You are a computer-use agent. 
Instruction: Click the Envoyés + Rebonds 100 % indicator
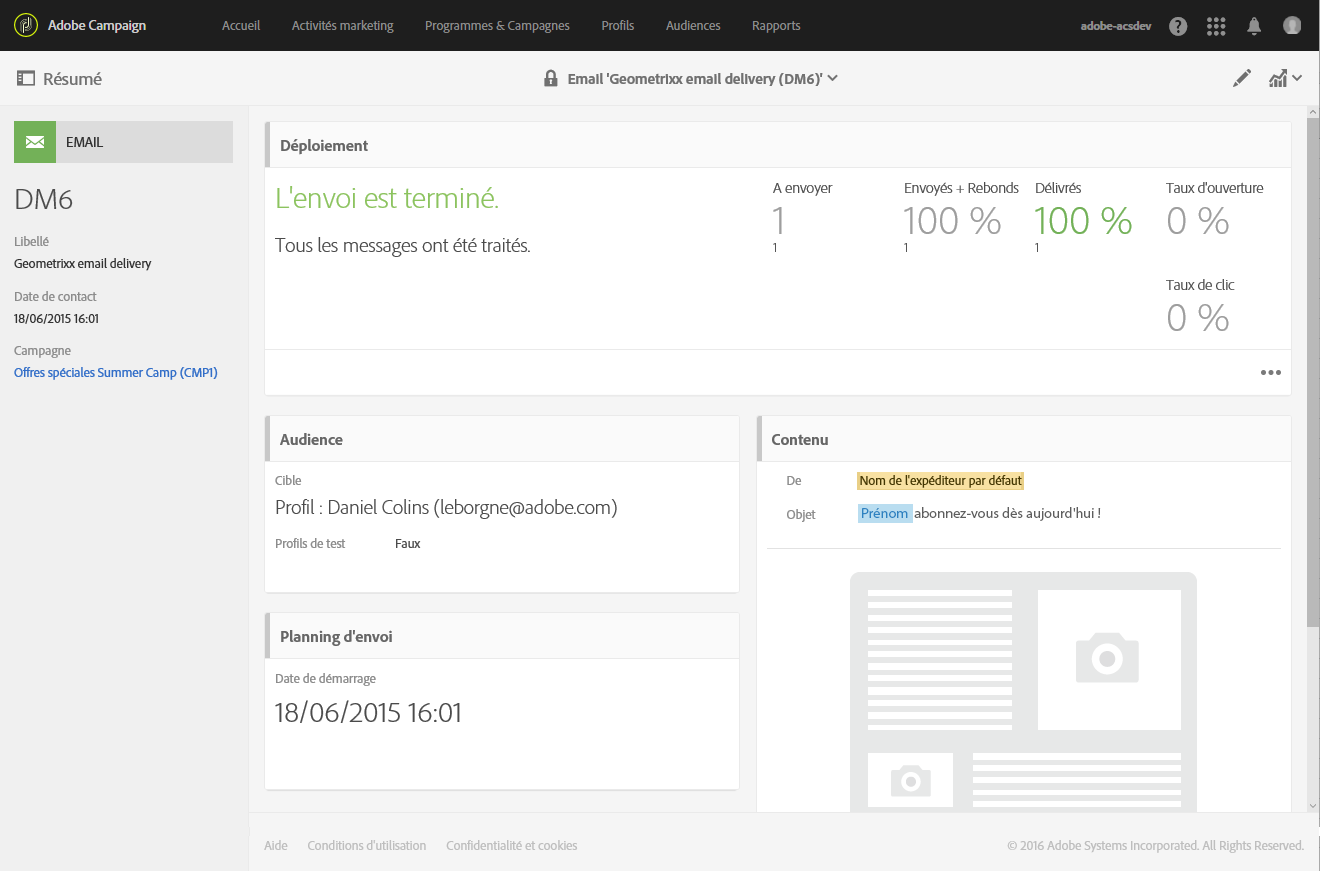point(952,221)
